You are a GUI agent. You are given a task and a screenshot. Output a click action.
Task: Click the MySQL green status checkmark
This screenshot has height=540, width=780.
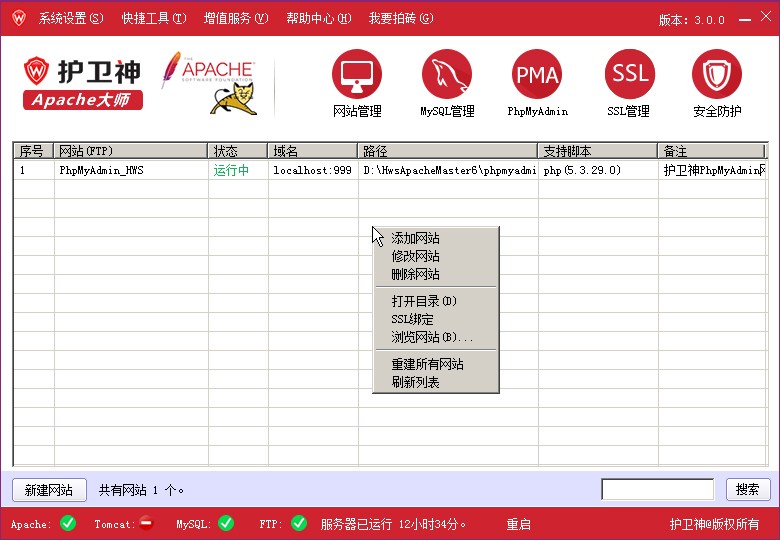click(x=226, y=523)
